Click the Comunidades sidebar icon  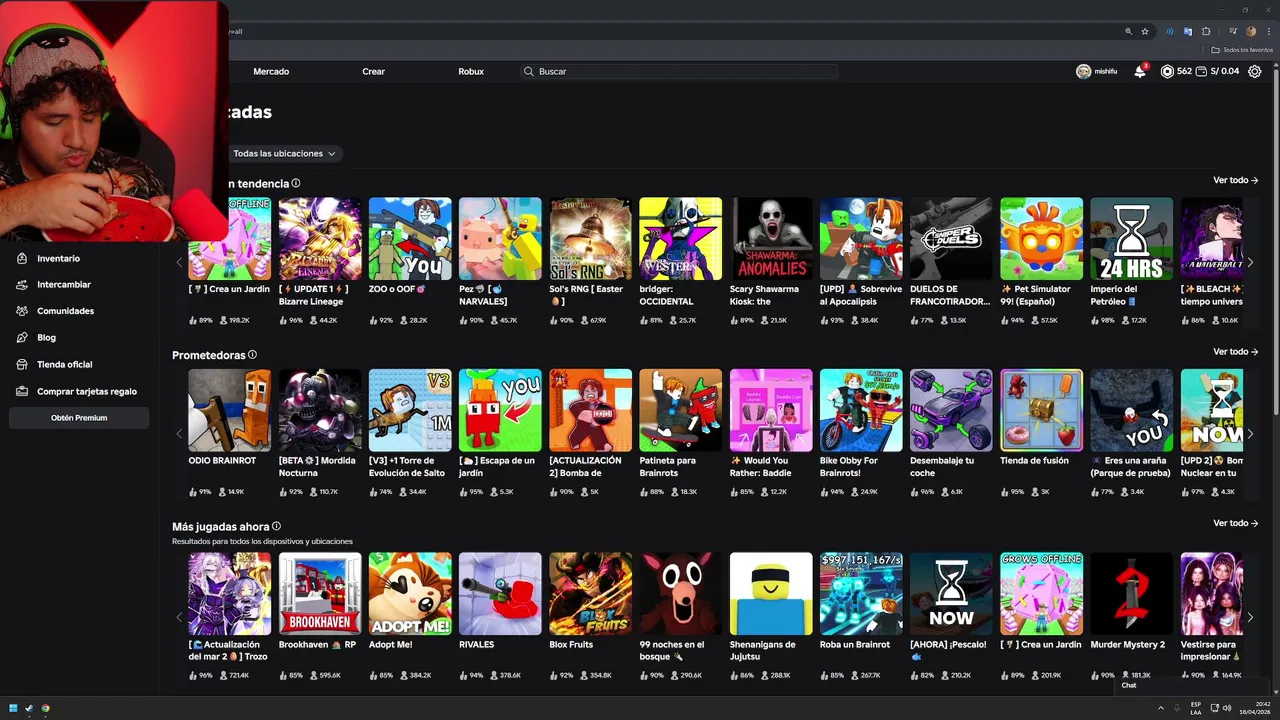click(x=22, y=311)
